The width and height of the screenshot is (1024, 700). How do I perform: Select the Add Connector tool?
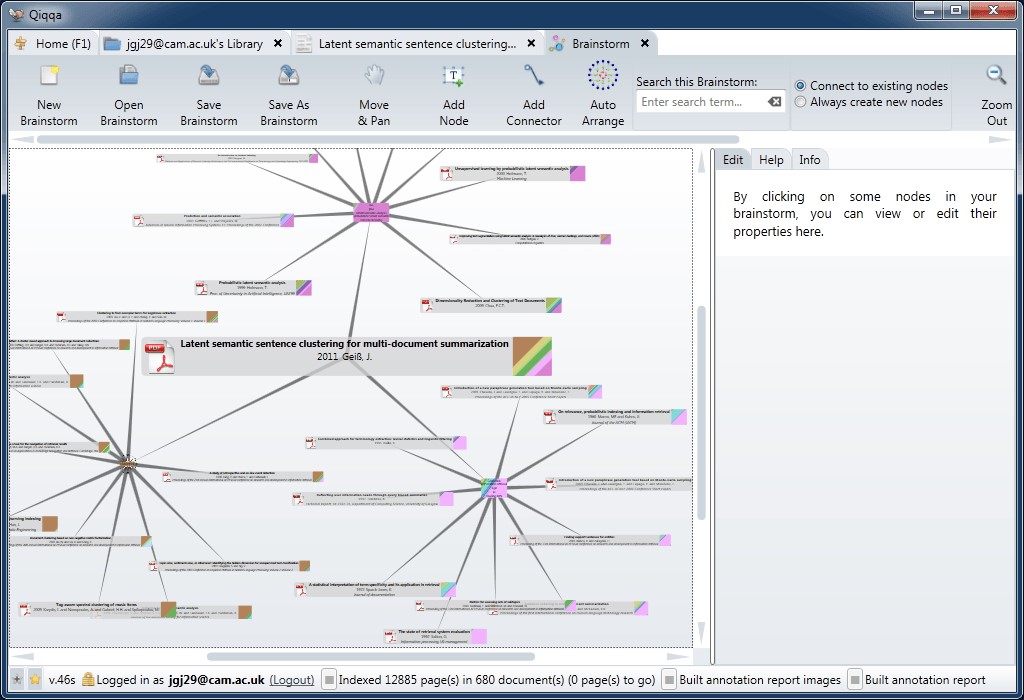534,77
